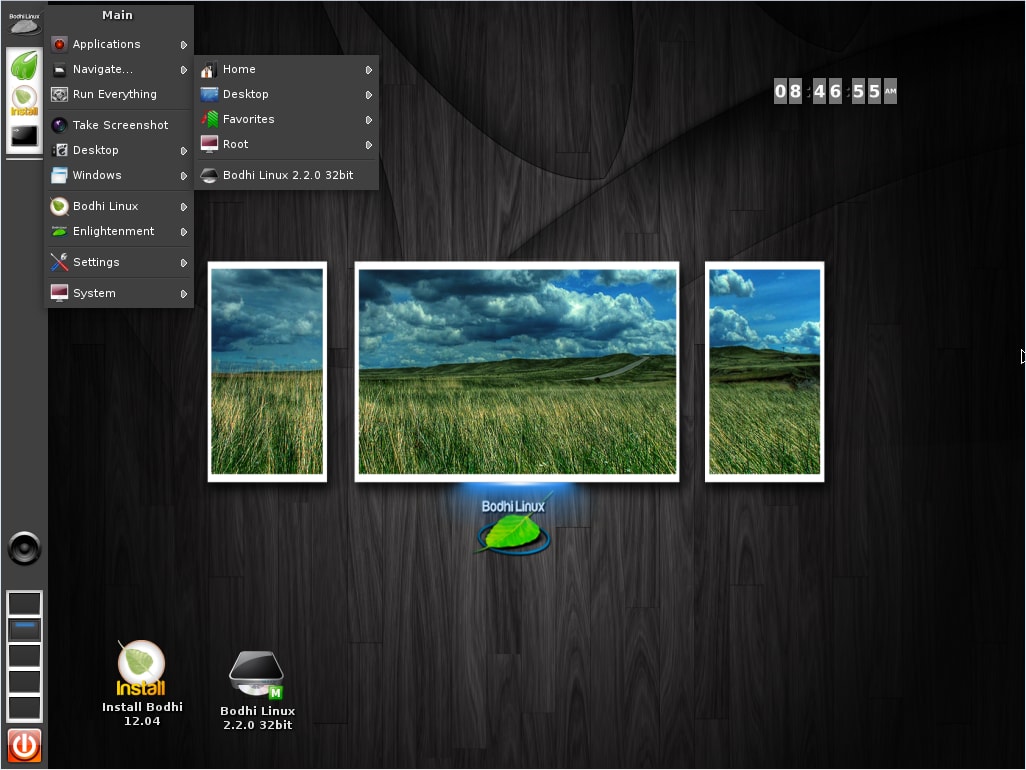This screenshot has width=1026, height=770.
Task: Click the house icon beside Home
Action: (209, 69)
